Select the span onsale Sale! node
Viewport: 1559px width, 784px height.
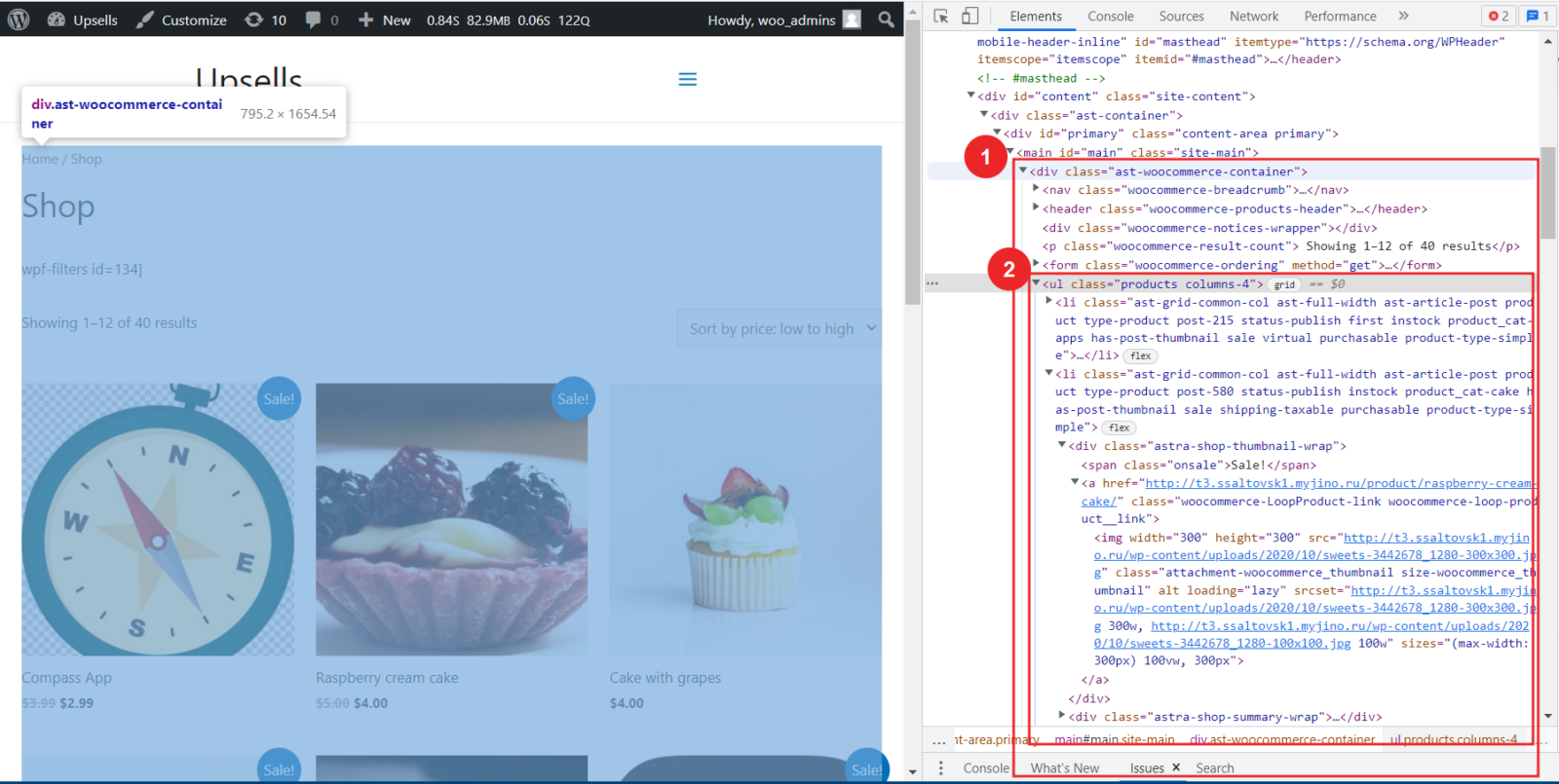pos(1198,465)
